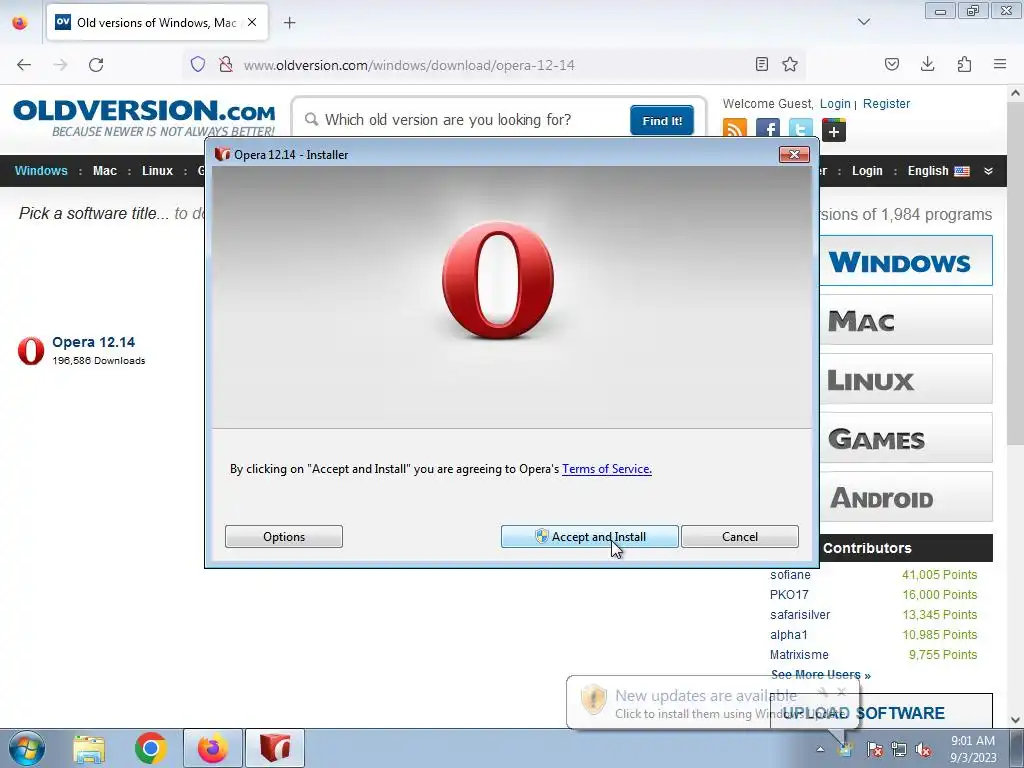Click the Firefox view icon
Image resolution: width=1024 pixels, height=768 pixels.
coord(20,22)
